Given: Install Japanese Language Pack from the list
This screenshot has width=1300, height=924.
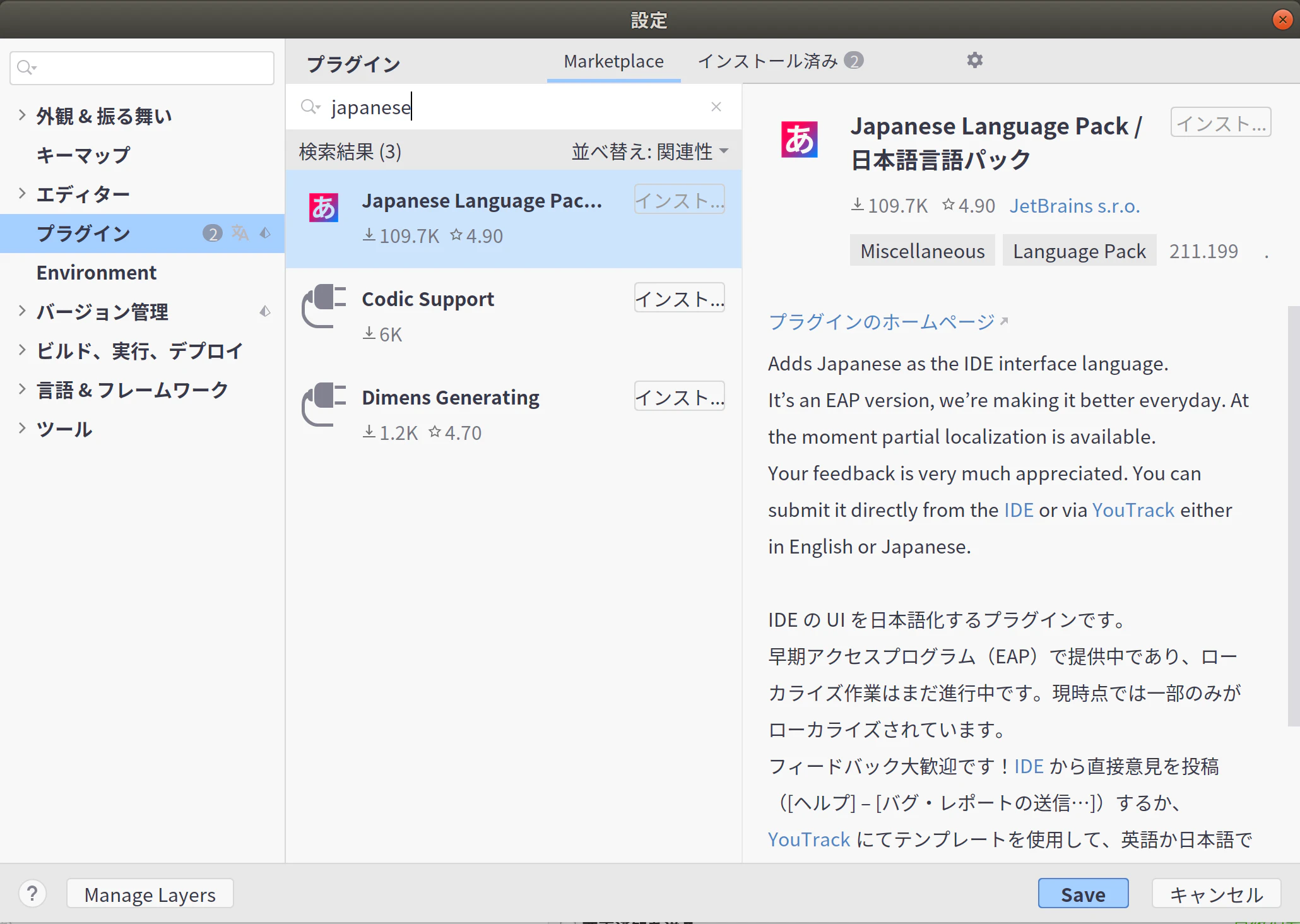Looking at the screenshot, I should coord(679,199).
